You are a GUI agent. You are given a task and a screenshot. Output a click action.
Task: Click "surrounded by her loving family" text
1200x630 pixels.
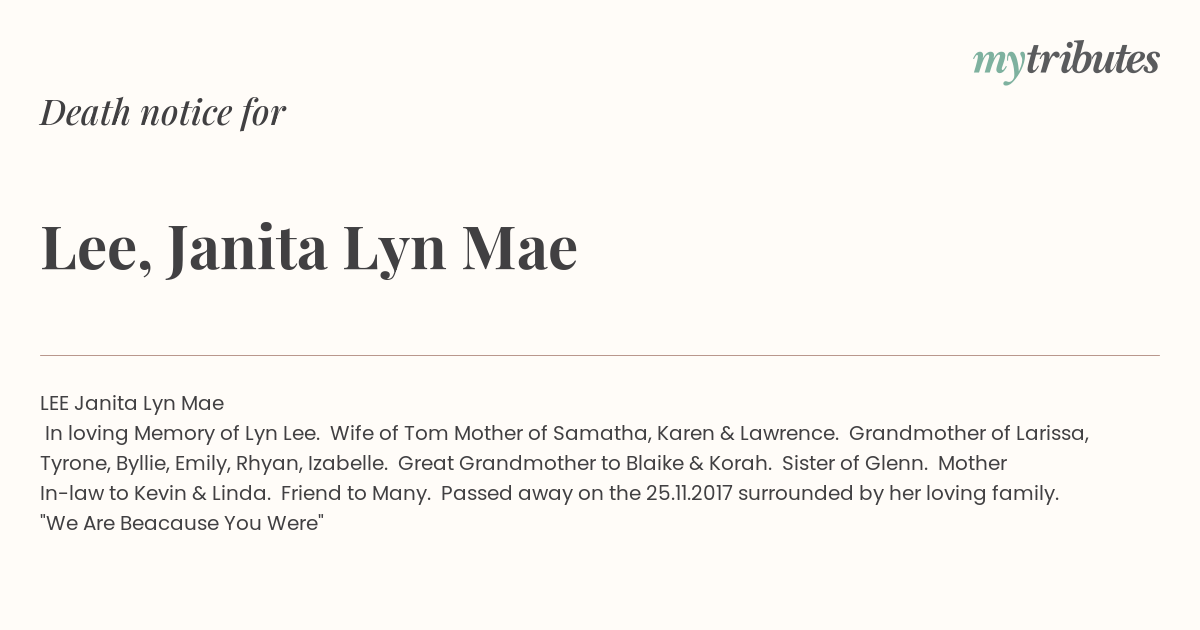[x=897, y=494]
